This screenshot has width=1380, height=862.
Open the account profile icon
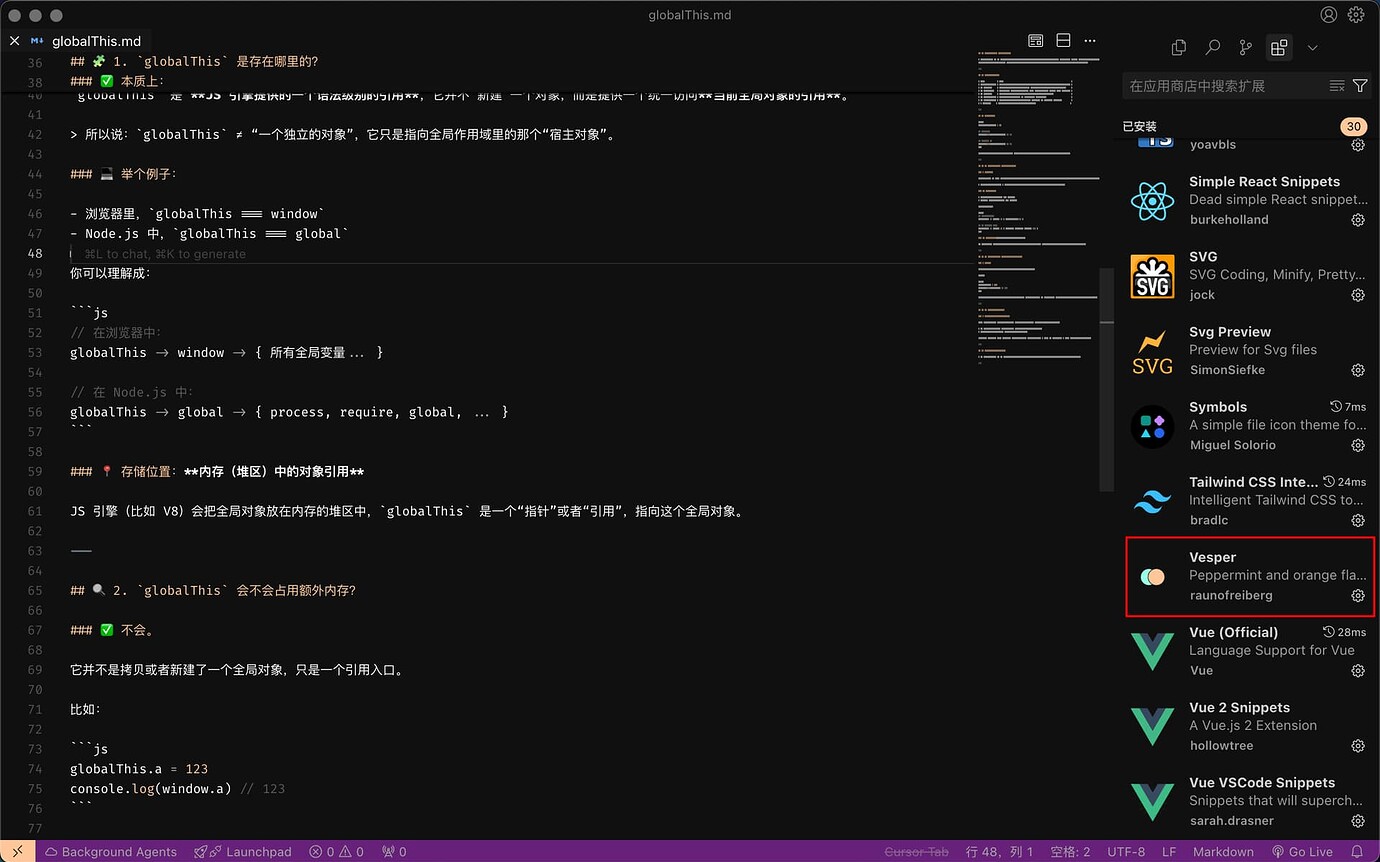[x=1328, y=15]
